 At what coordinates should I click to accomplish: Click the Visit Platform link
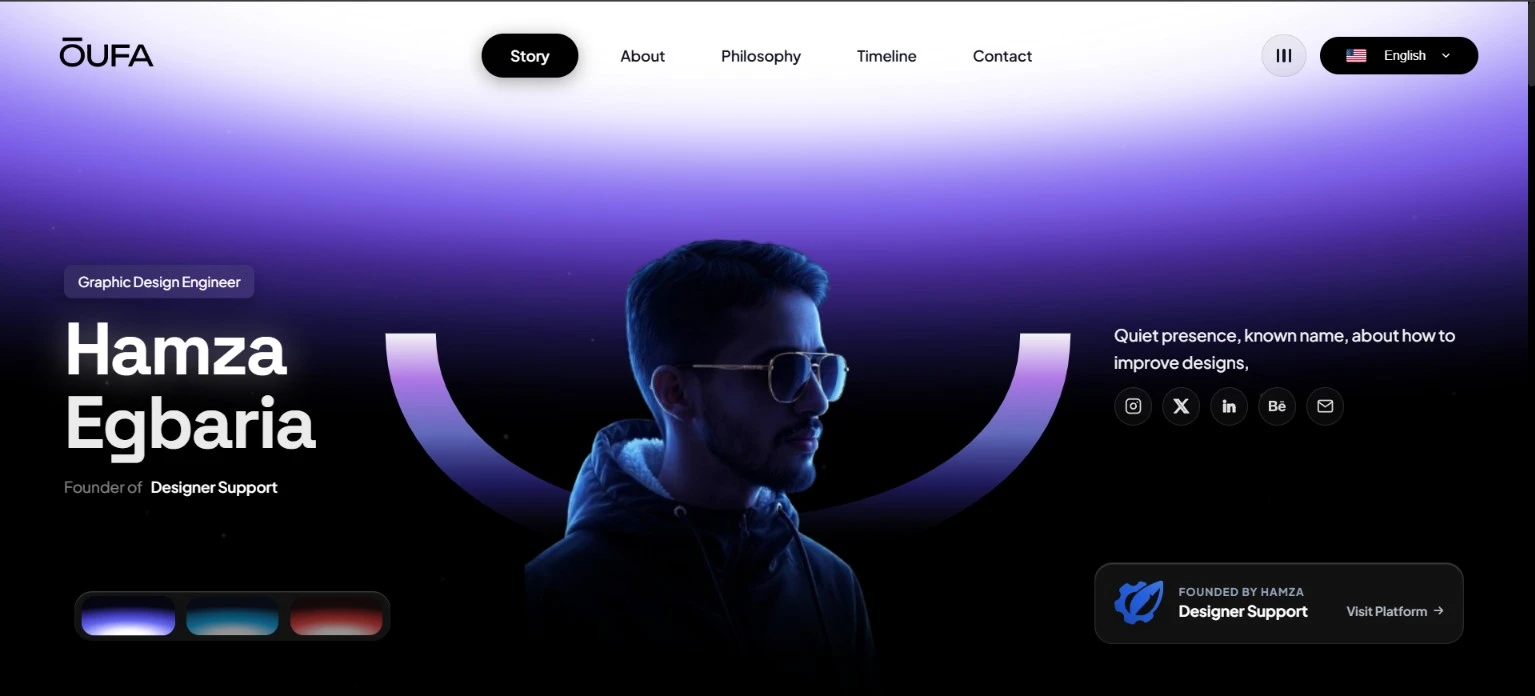tap(1395, 611)
